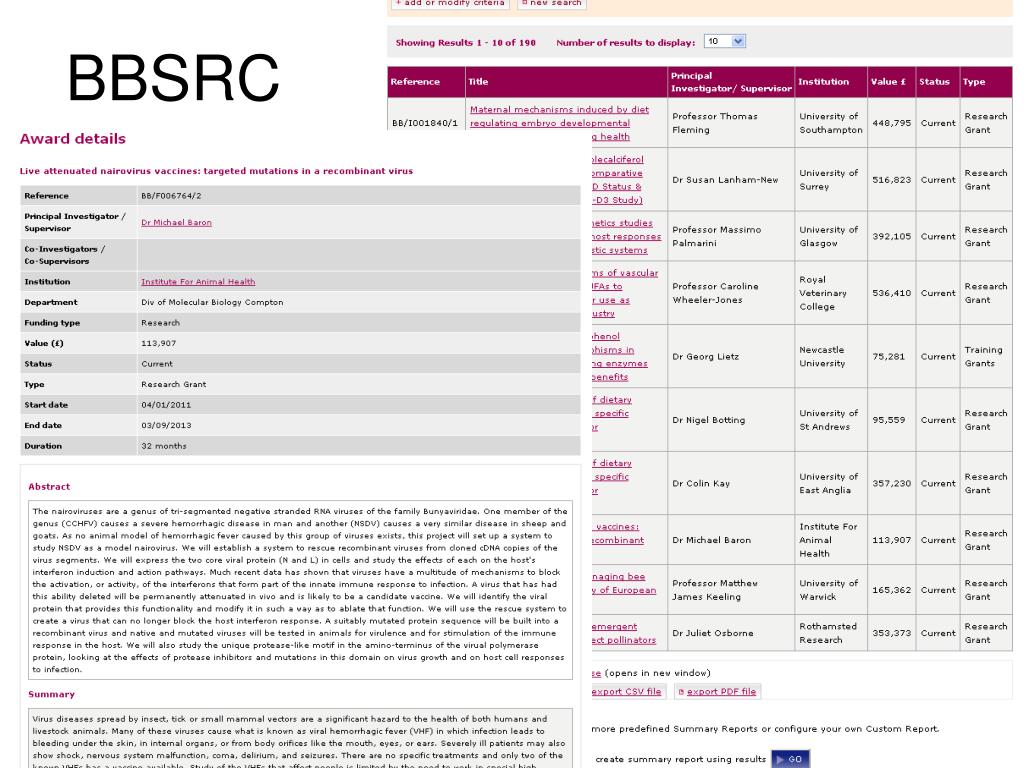This screenshot has height=768, width=1024.
Task: Click the GO button for summary report
Action: (790, 759)
